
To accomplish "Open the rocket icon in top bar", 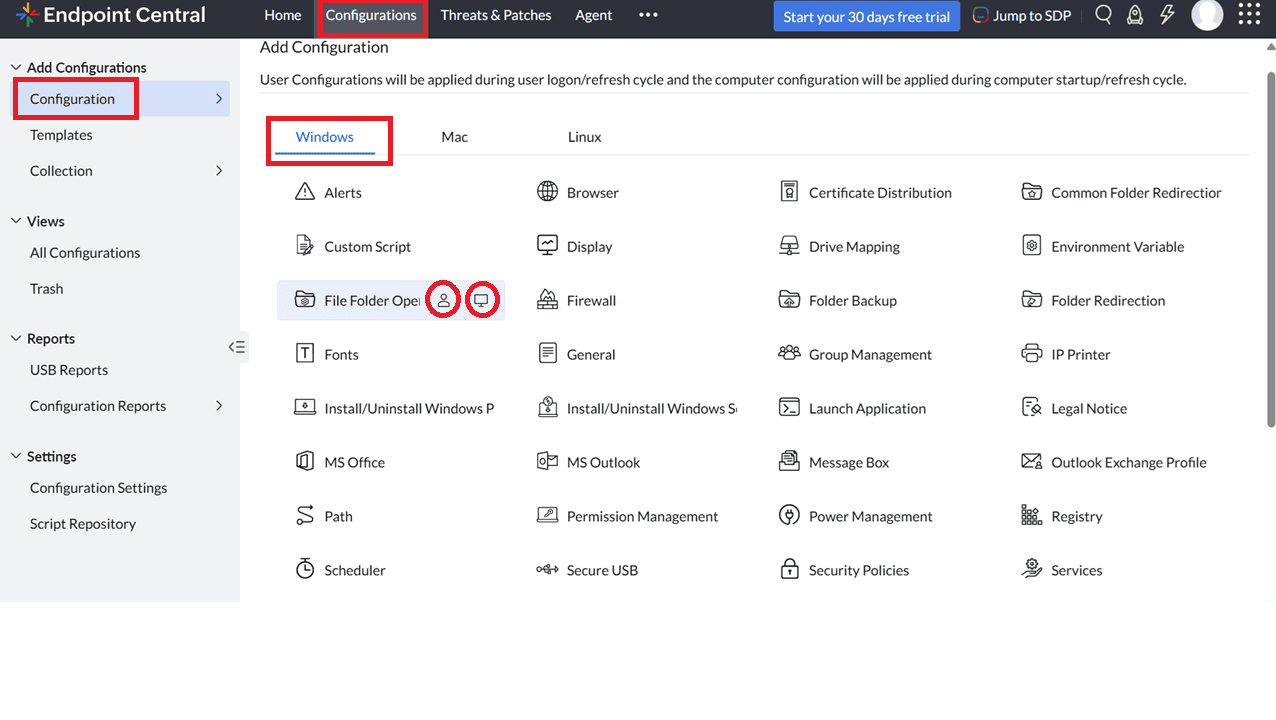I will click(x=1135, y=15).
